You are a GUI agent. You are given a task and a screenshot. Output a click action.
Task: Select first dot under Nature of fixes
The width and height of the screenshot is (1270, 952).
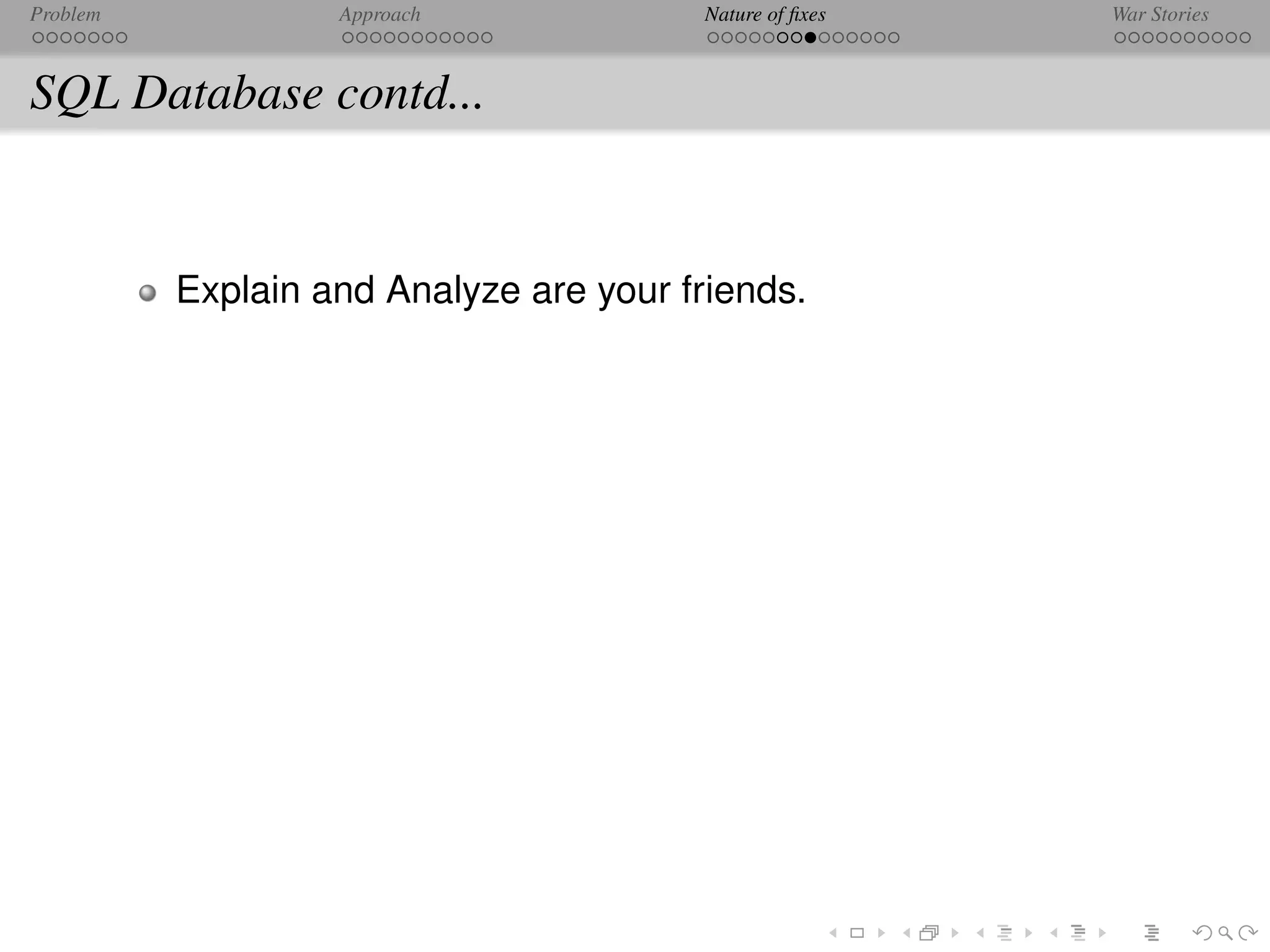713,38
